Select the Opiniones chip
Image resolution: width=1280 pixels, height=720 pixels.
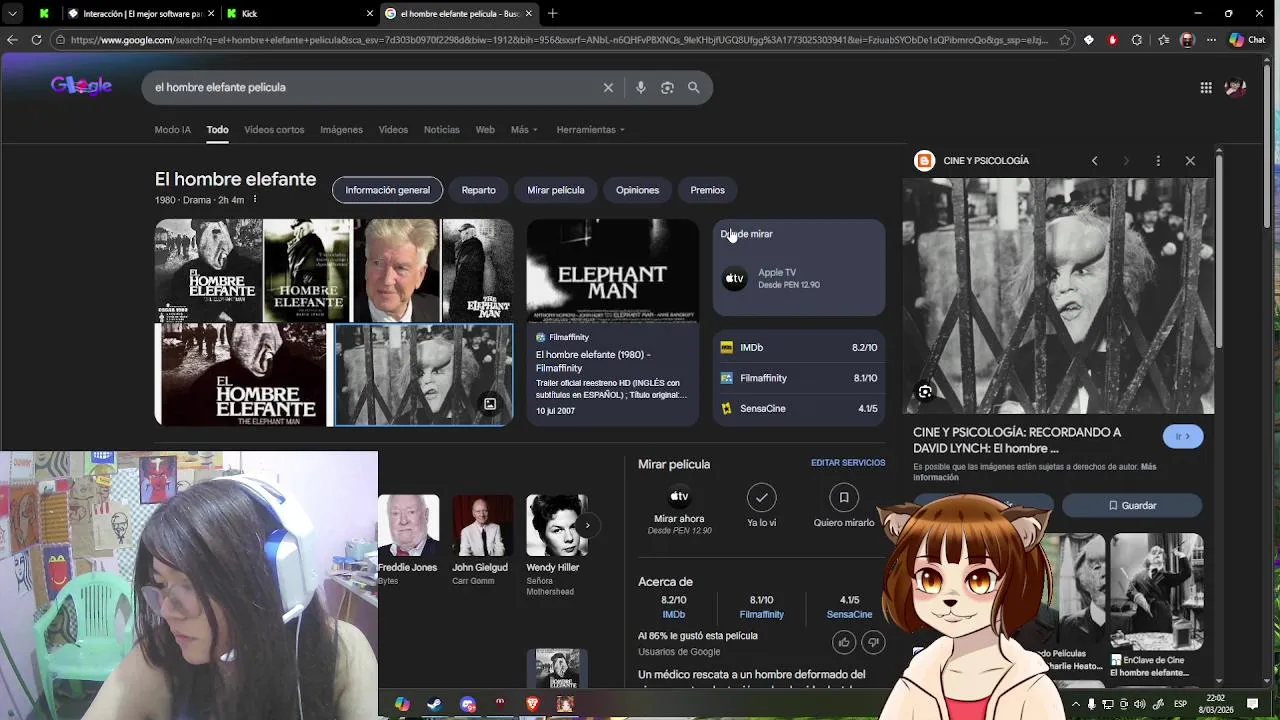click(x=637, y=190)
